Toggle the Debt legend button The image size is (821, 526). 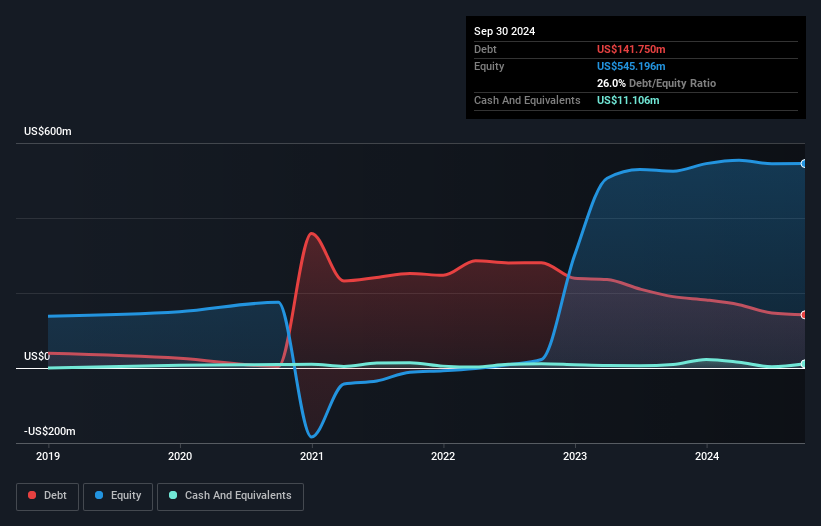point(48,496)
